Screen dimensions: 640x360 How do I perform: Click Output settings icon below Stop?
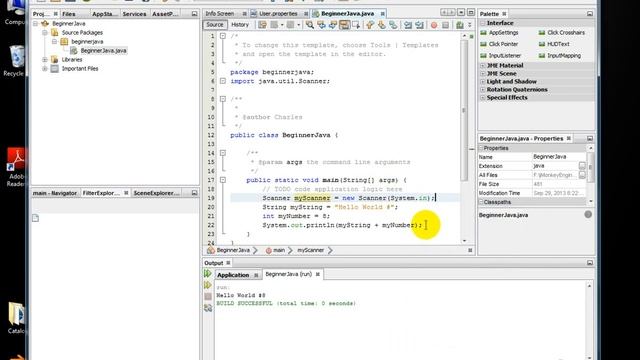pyautogui.click(x=208, y=308)
